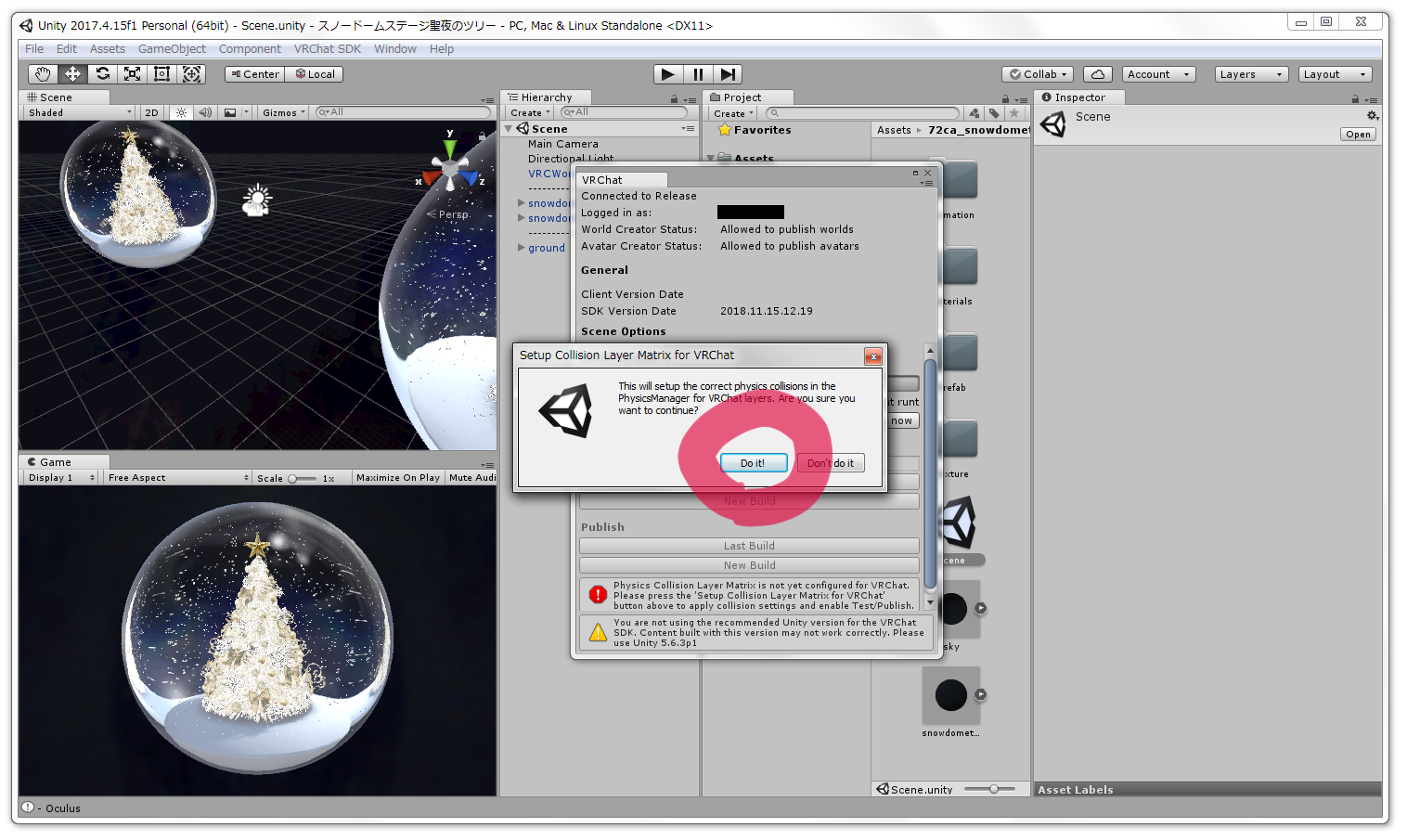Lock the Hierarchy panel
Viewport: 1407px width, 840px height.
pos(674,98)
